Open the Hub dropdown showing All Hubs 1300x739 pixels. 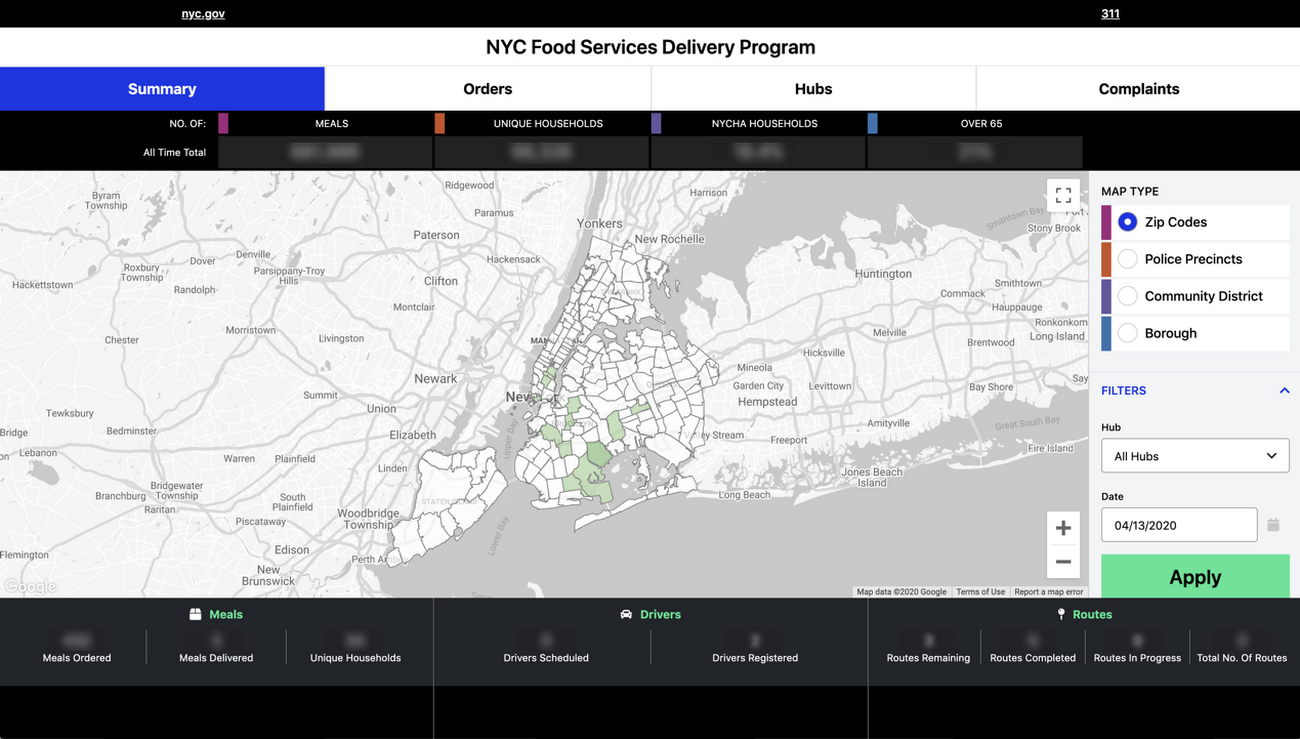coord(1195,456)
